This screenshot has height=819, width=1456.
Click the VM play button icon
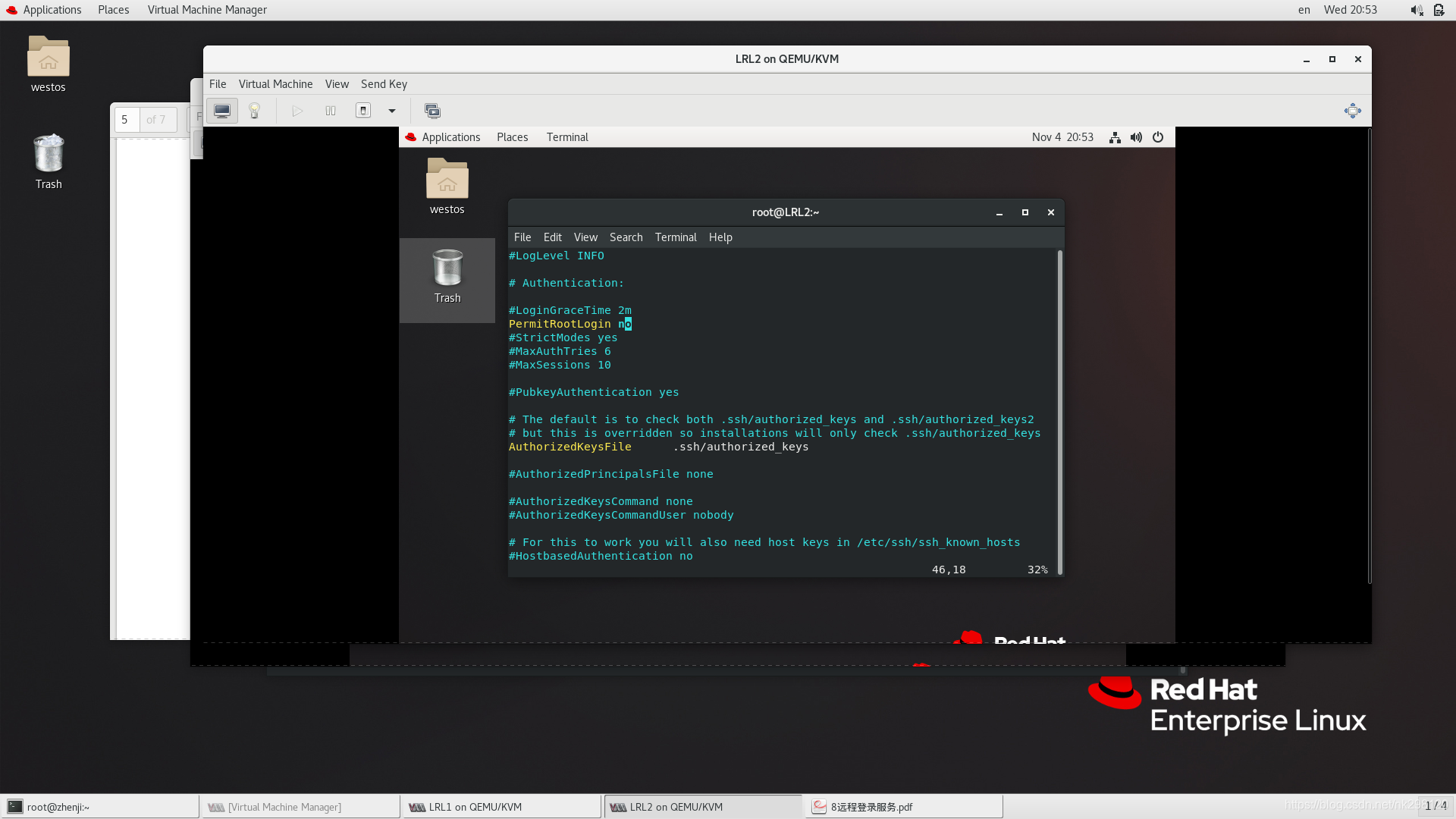pos(296,110)
